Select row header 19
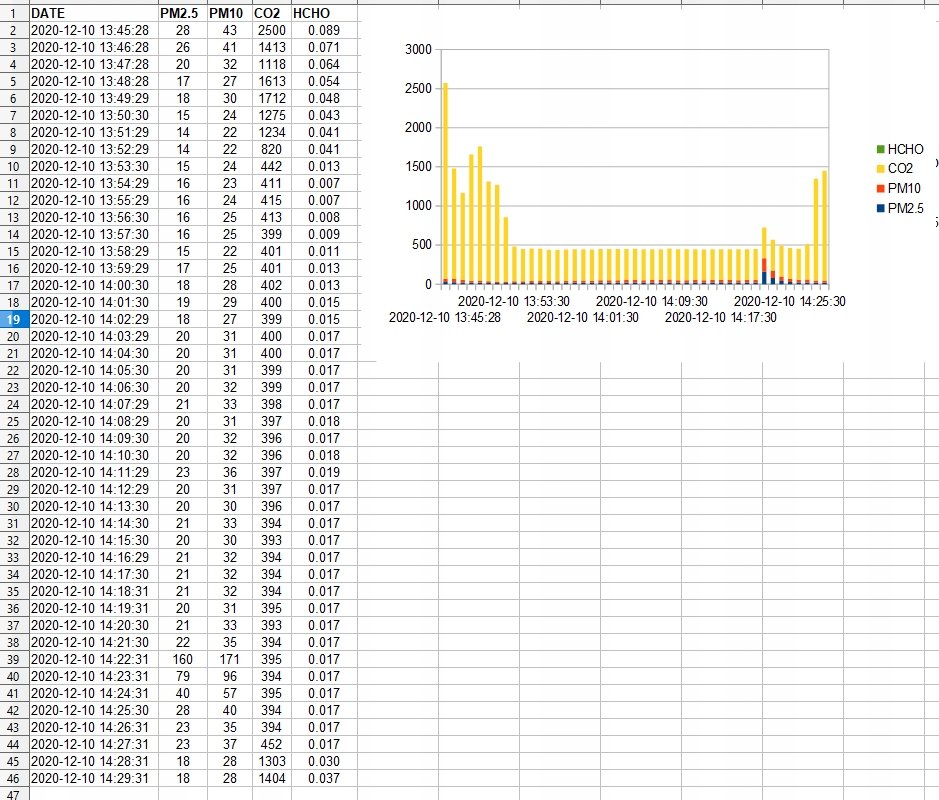The width and height of the screenshot is (939, 800). [14, 319]
